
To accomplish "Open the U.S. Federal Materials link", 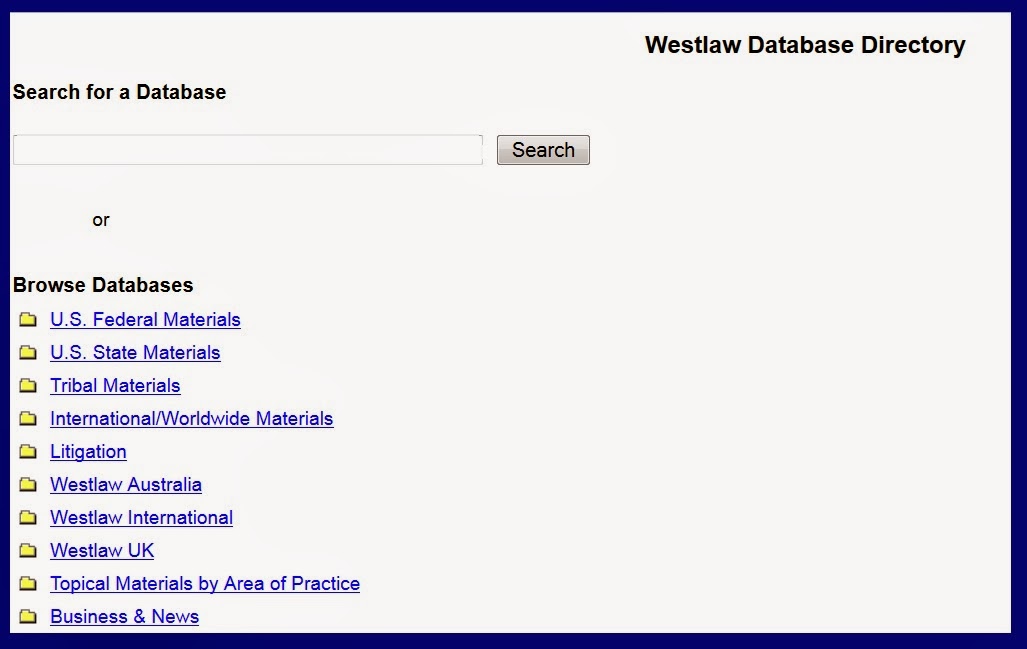I will tap(145, 320).
